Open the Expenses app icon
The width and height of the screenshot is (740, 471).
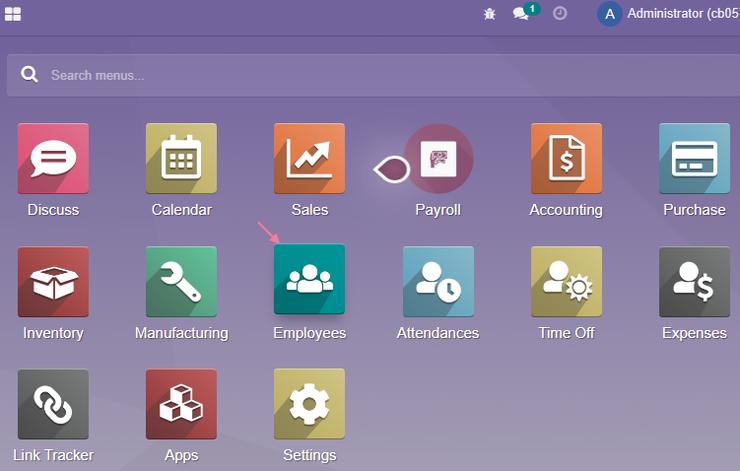coord(695,282)
